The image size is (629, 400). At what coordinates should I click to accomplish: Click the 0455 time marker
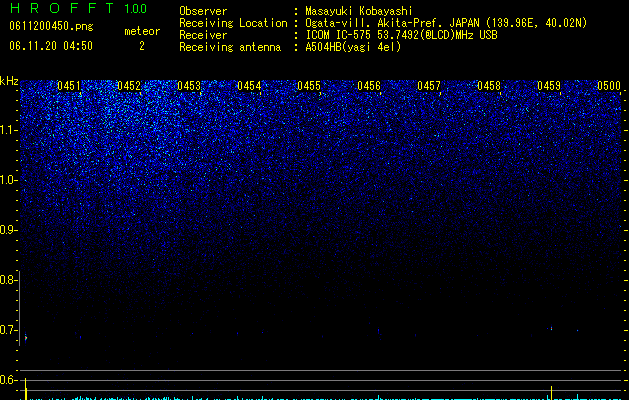pyautogui.click(x=309, y=86)
